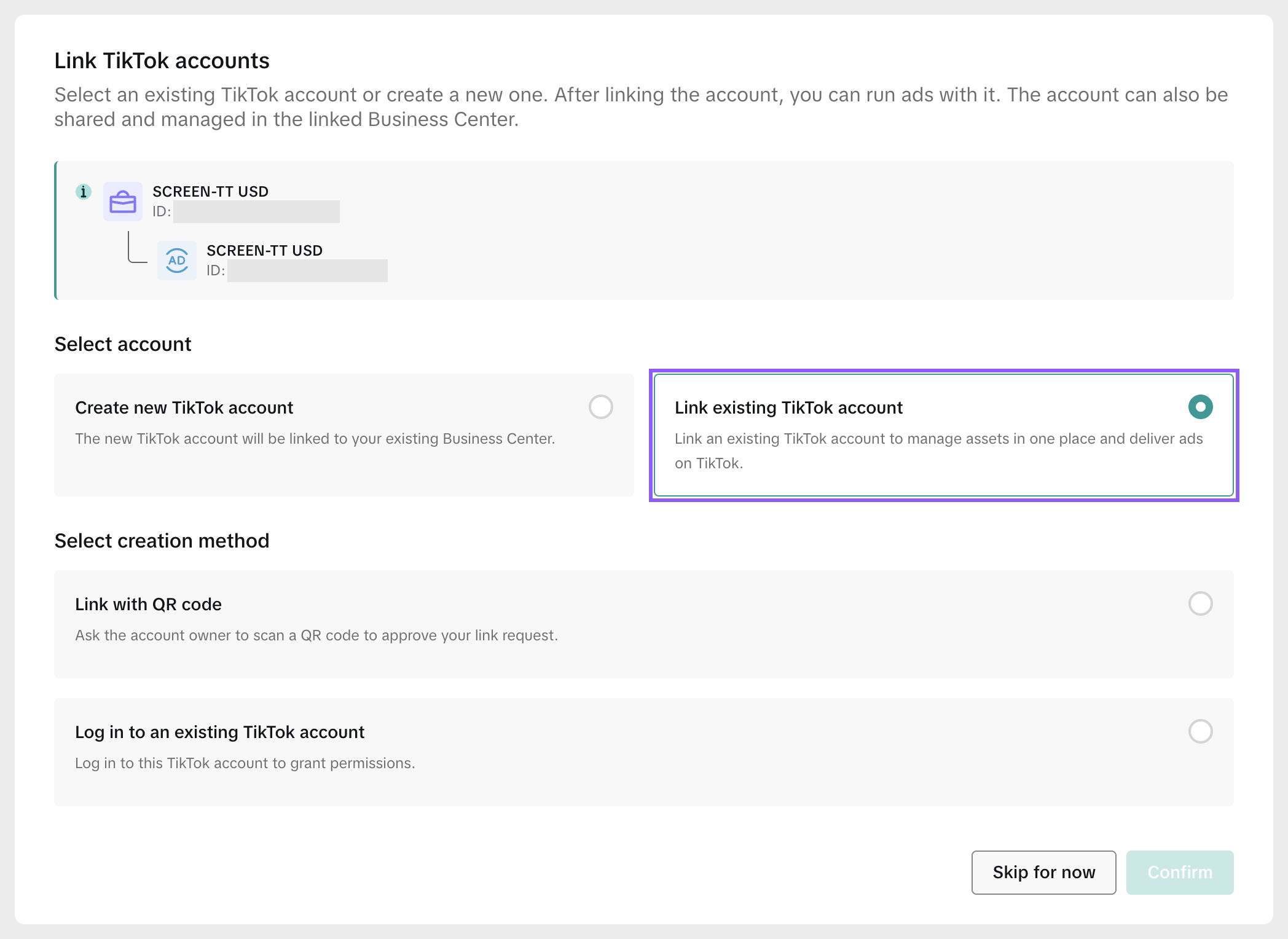Click the redacted ad account ID field
The image size is (1288, 939).
click(307, 270)
